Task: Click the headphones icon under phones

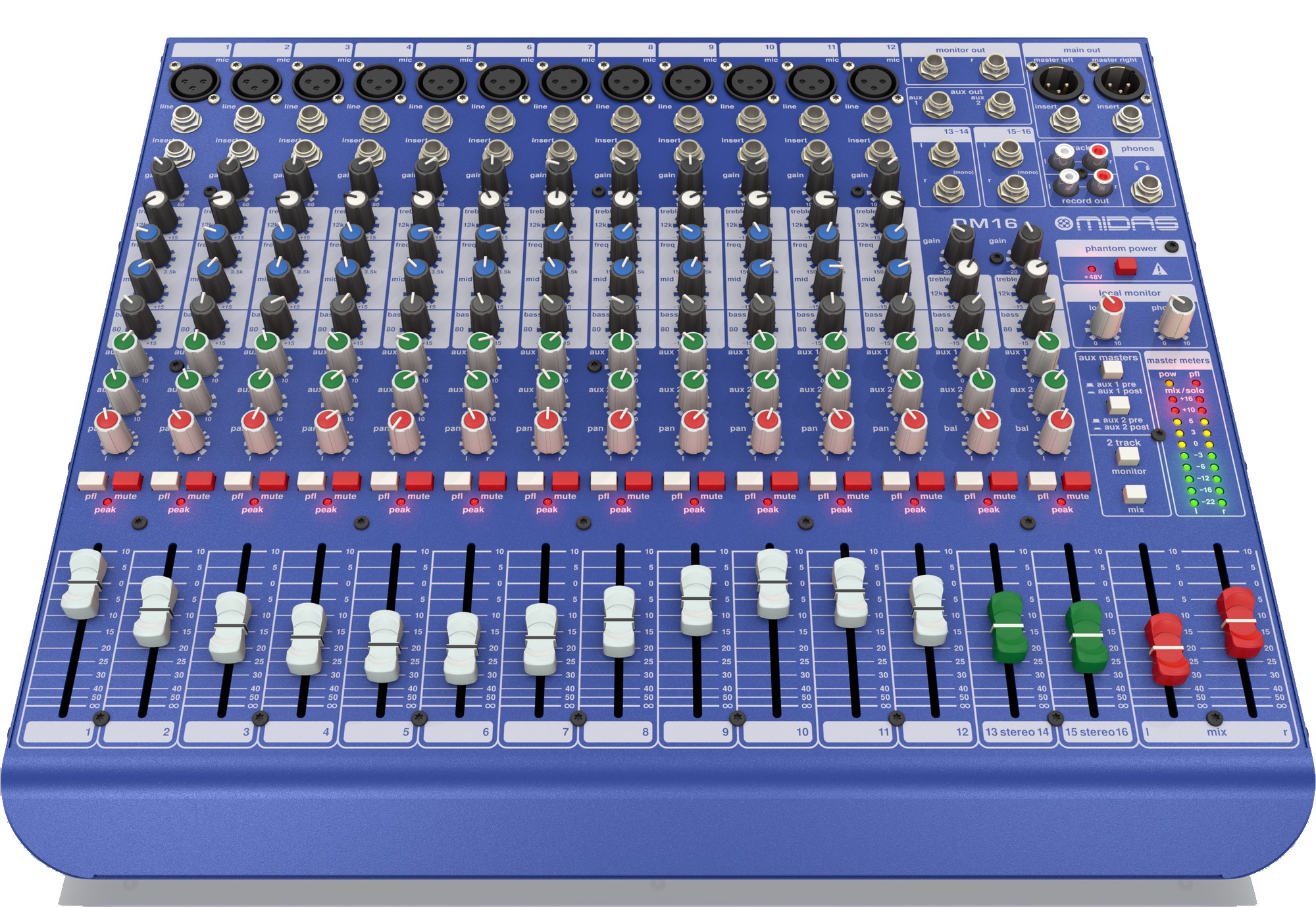Action: click(1142, 166)
